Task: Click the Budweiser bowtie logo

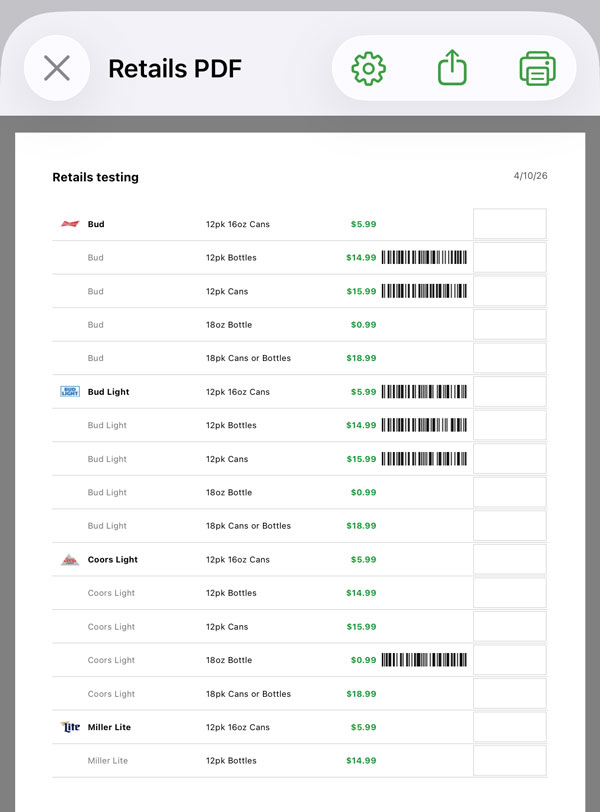Action: click(70, 224)
